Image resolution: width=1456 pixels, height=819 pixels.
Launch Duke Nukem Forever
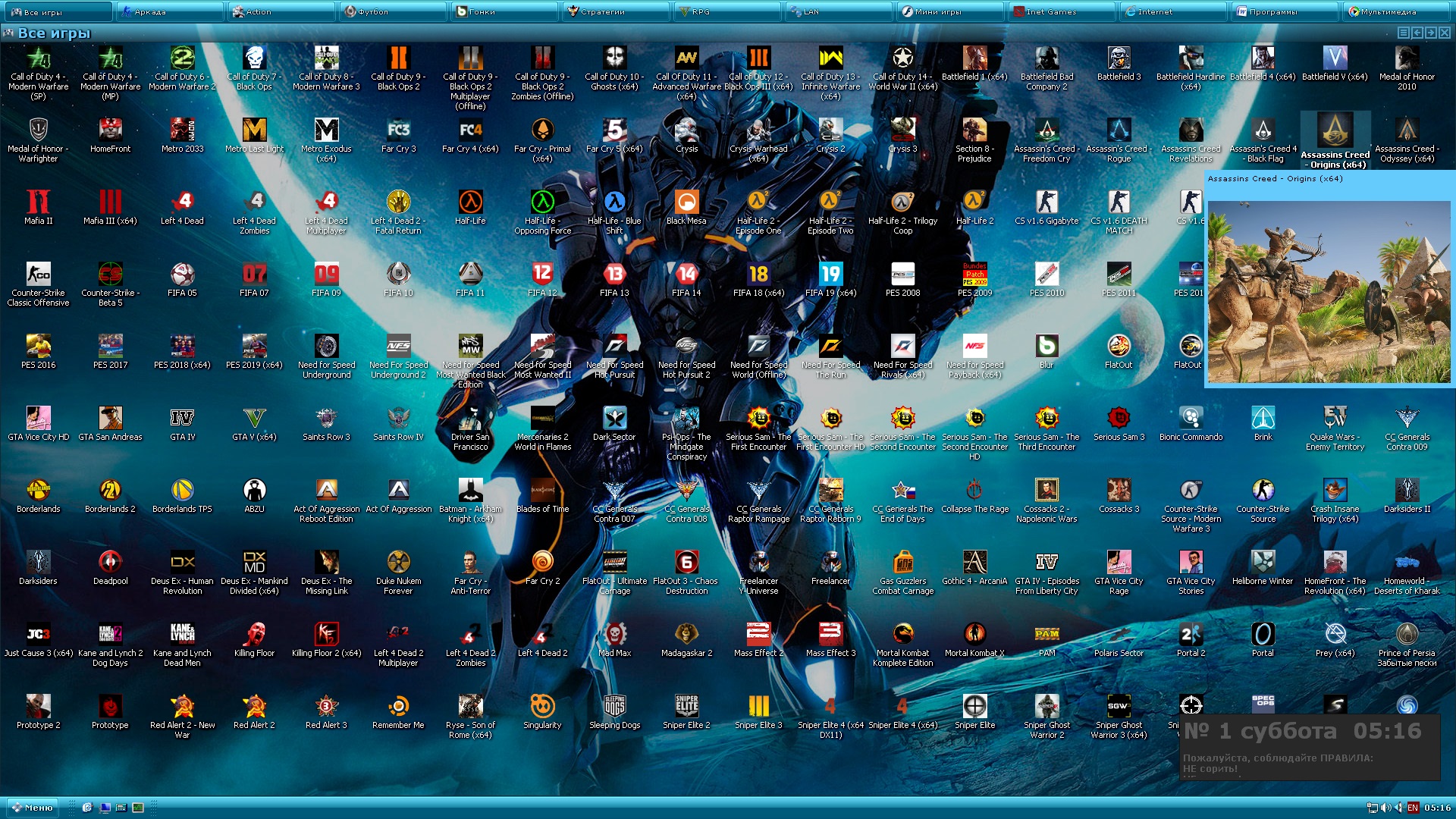[398, 573]
